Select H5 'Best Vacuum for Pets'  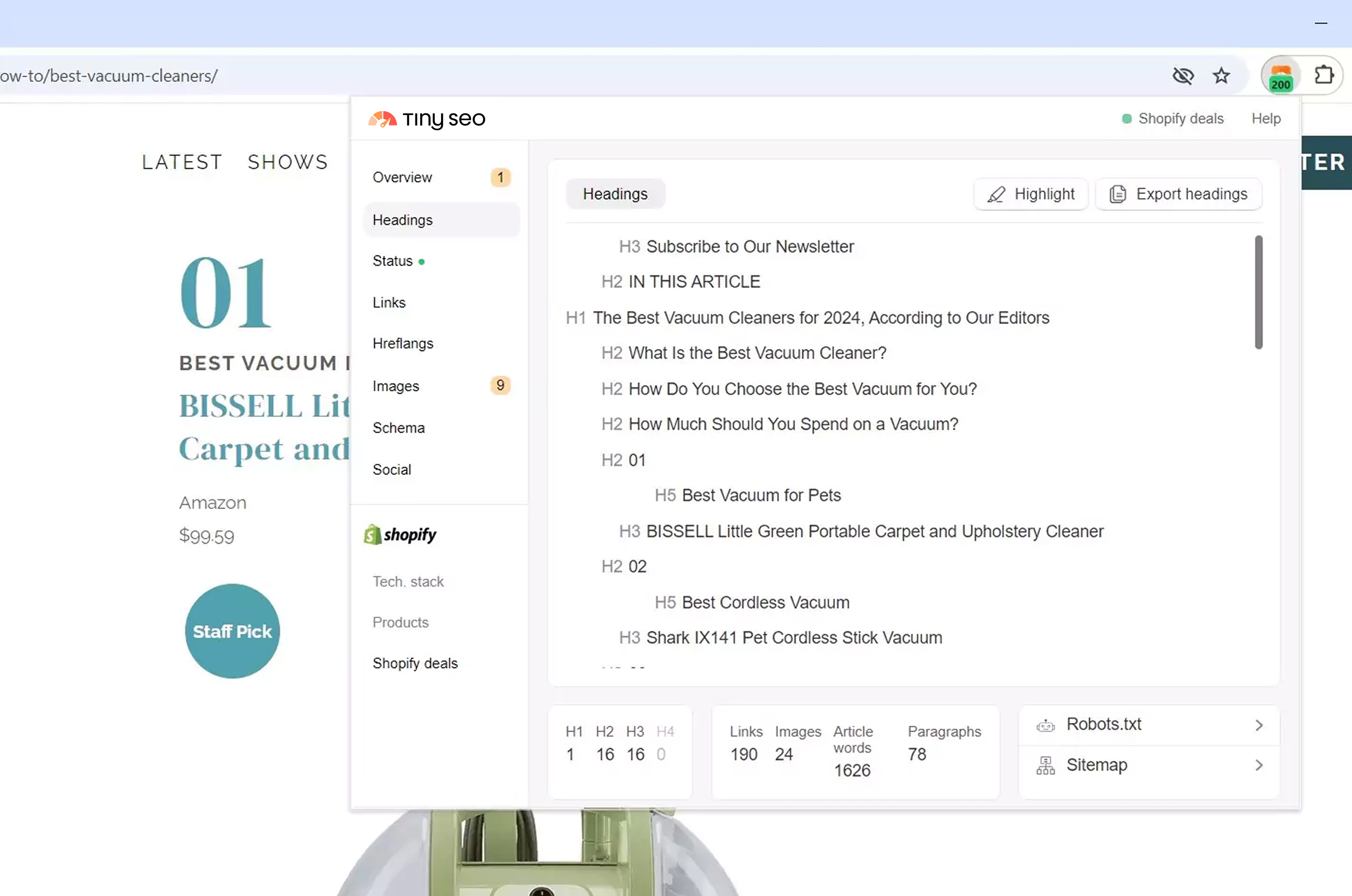point(761,495)
